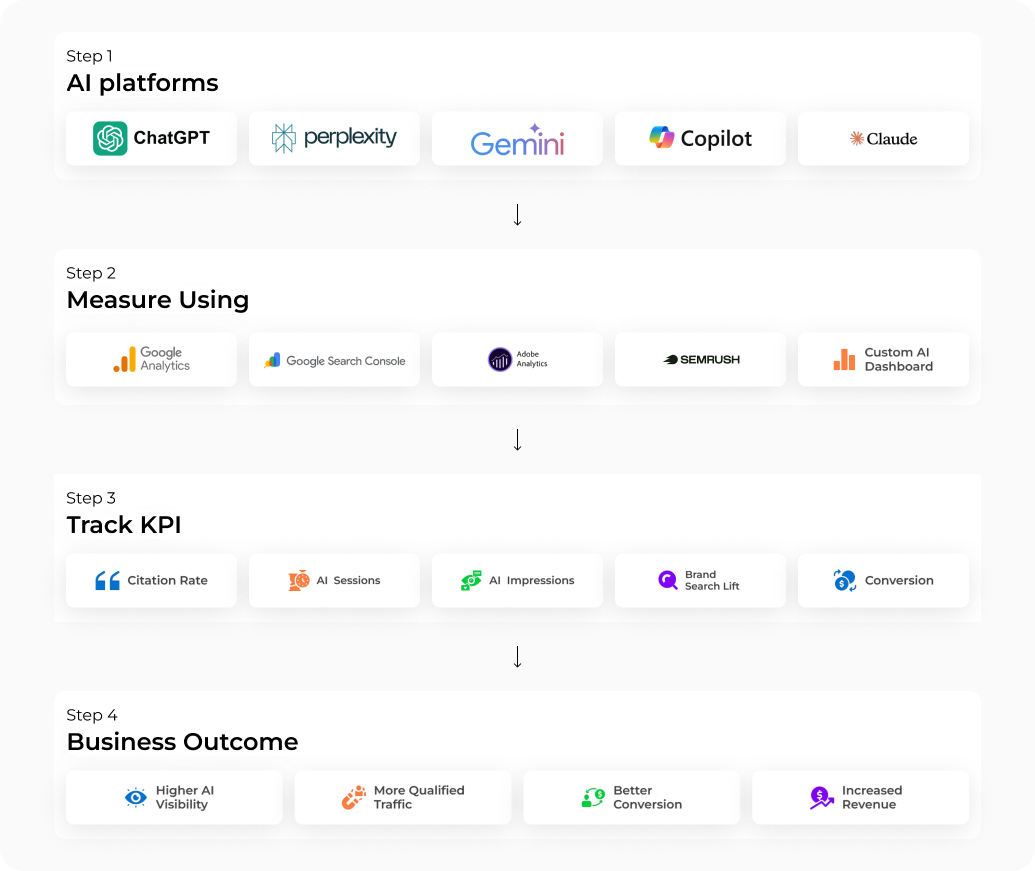Click the Better Conversion person-dollar icon
The image size is (1035, 871).
pos(593,798)
